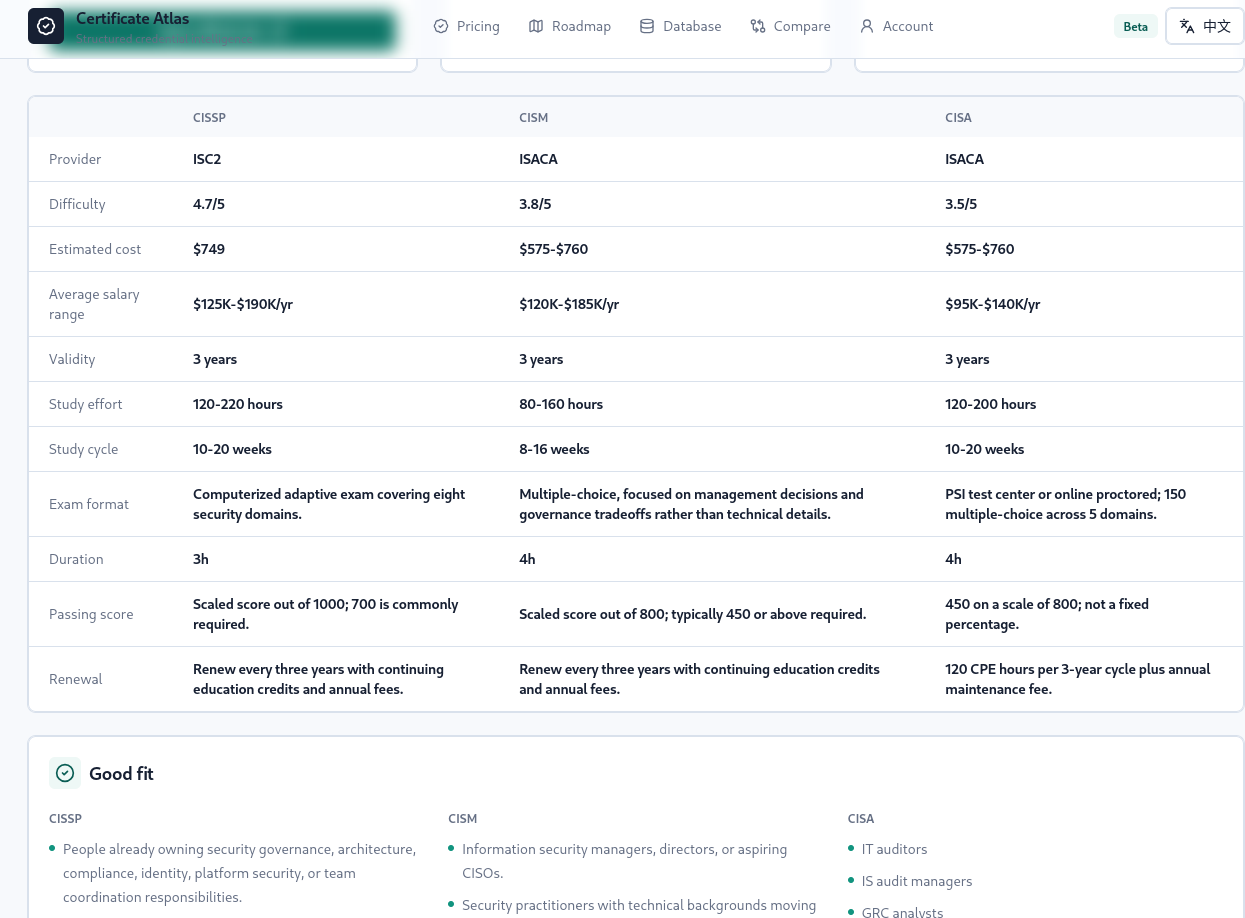Open the Account menu item
1245x918 pixels.
coord(896,26)
